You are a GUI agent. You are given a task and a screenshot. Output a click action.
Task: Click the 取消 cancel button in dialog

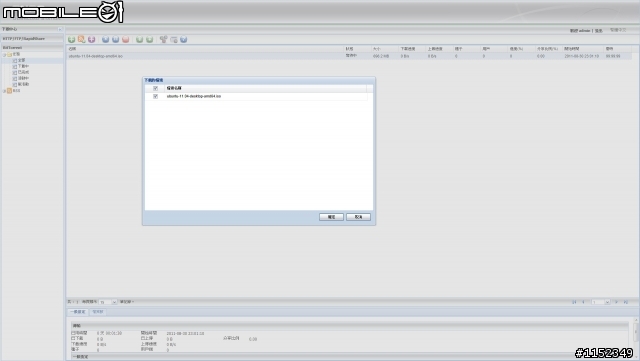[x=358, y=217]
